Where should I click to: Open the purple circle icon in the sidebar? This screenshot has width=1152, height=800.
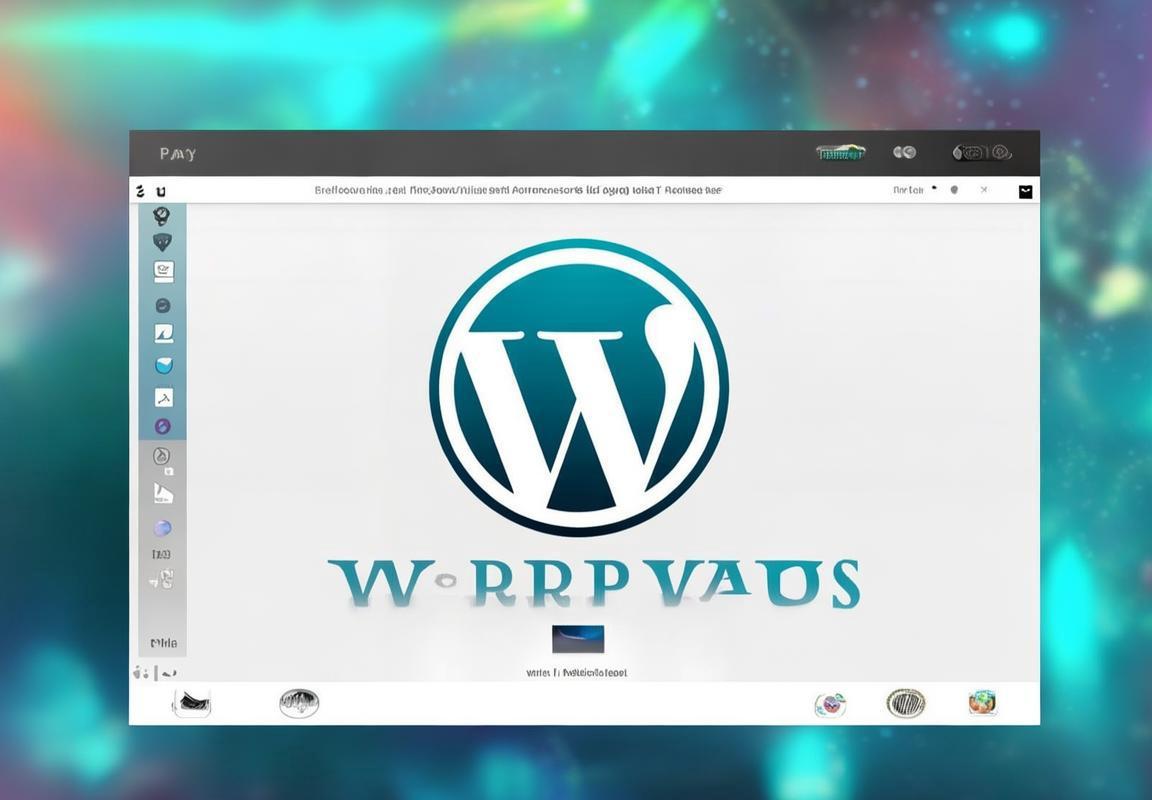[x=162, y=426]
